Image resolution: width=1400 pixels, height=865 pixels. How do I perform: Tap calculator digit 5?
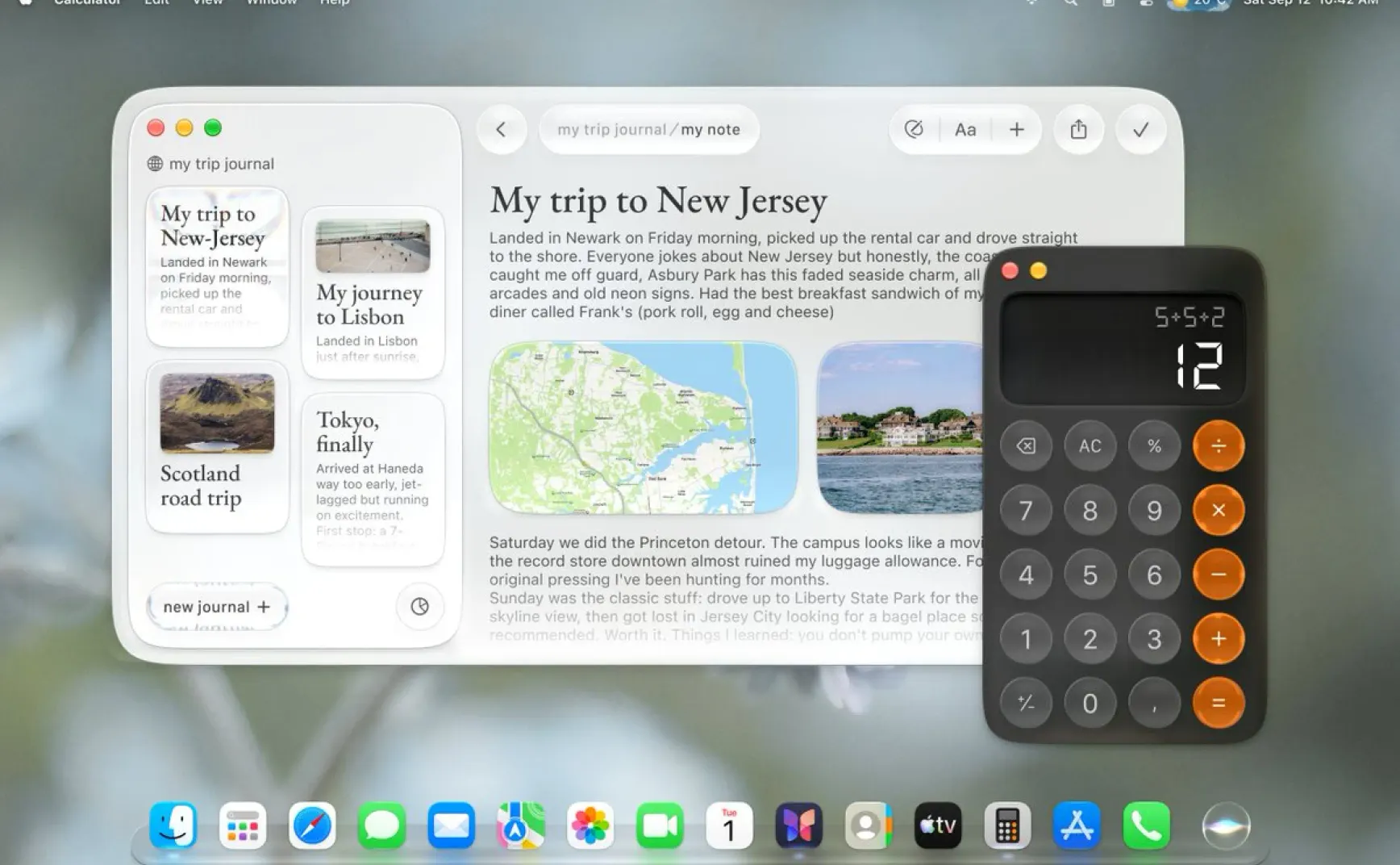(x=1090, y=575)
